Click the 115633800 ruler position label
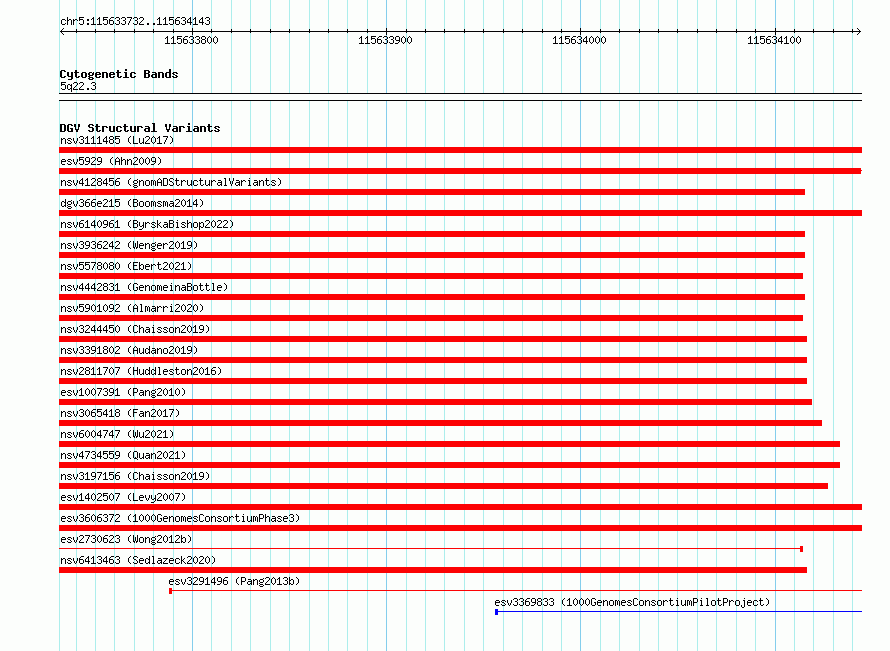 click(x=191, y=40)
